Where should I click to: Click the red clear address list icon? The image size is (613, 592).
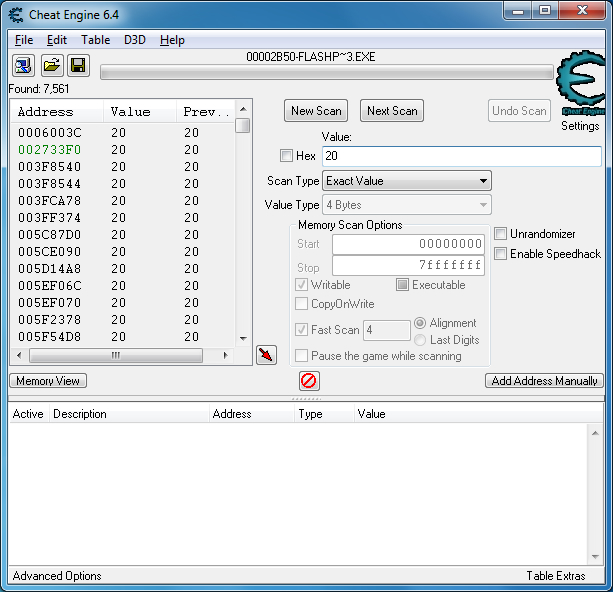point(309,381)
